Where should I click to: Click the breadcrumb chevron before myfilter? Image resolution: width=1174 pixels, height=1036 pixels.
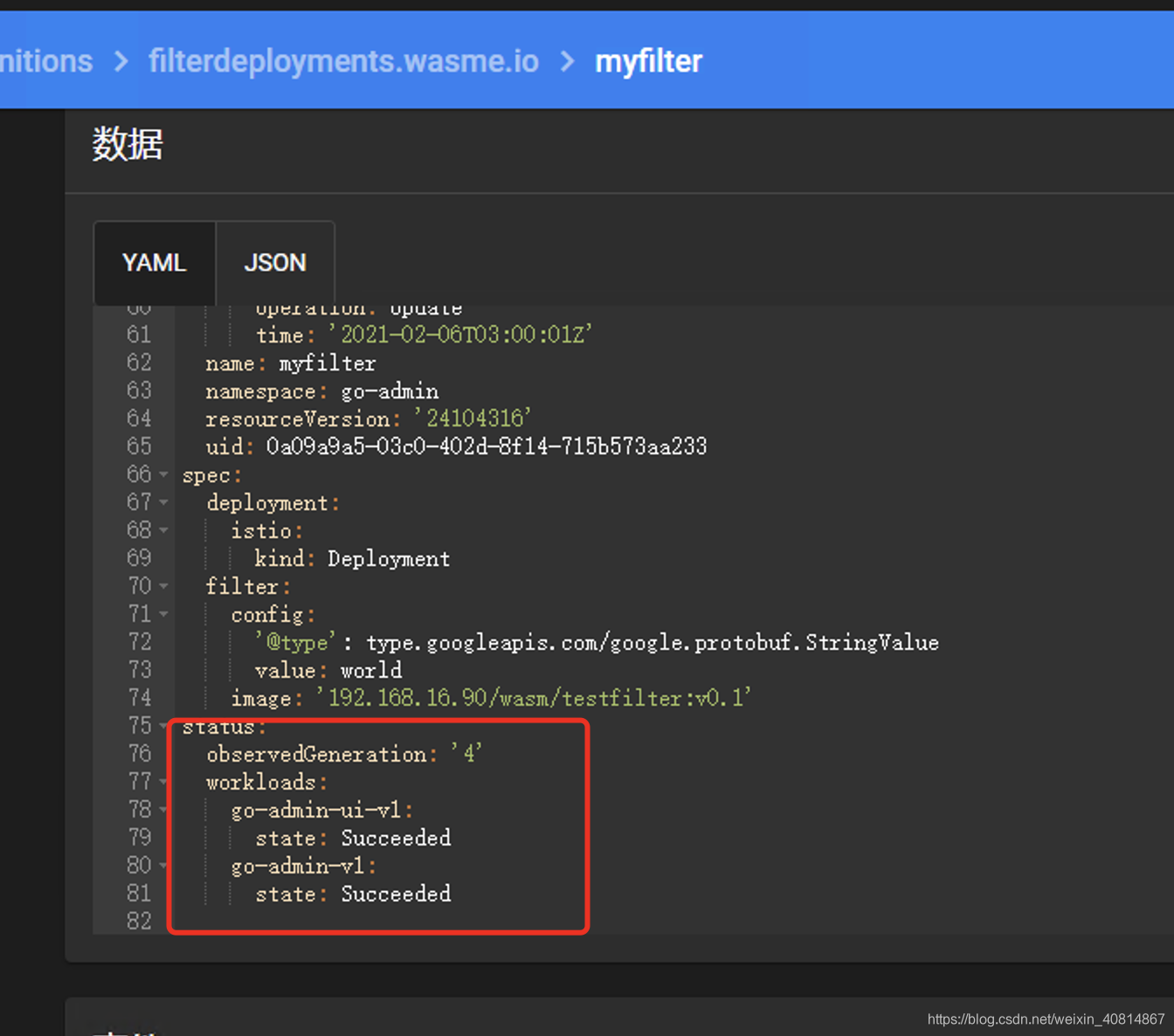click(568, 61)
